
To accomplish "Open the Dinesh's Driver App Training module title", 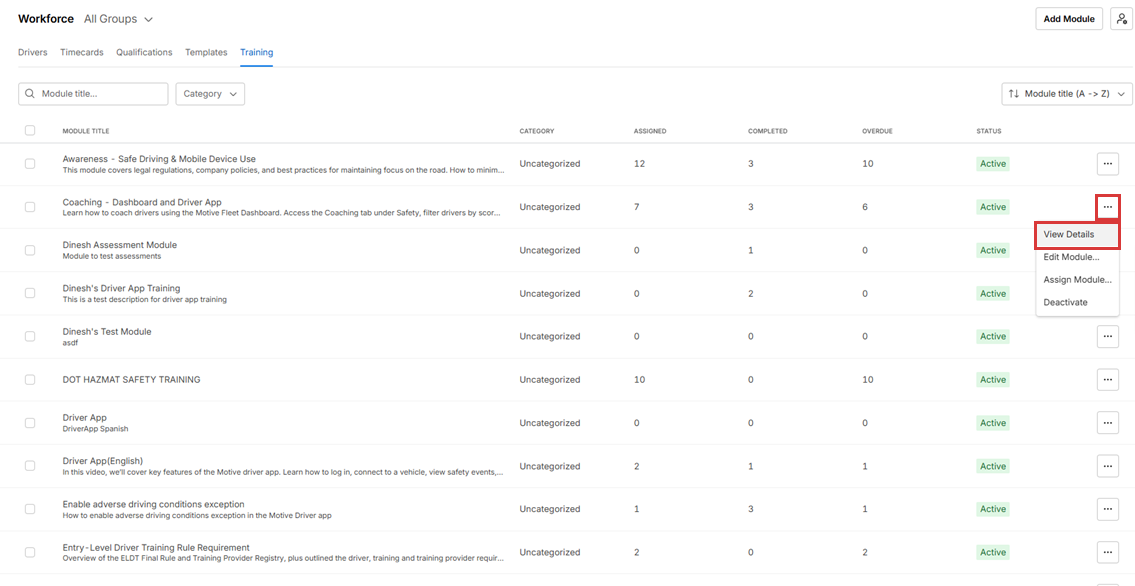I will (121, 288).
